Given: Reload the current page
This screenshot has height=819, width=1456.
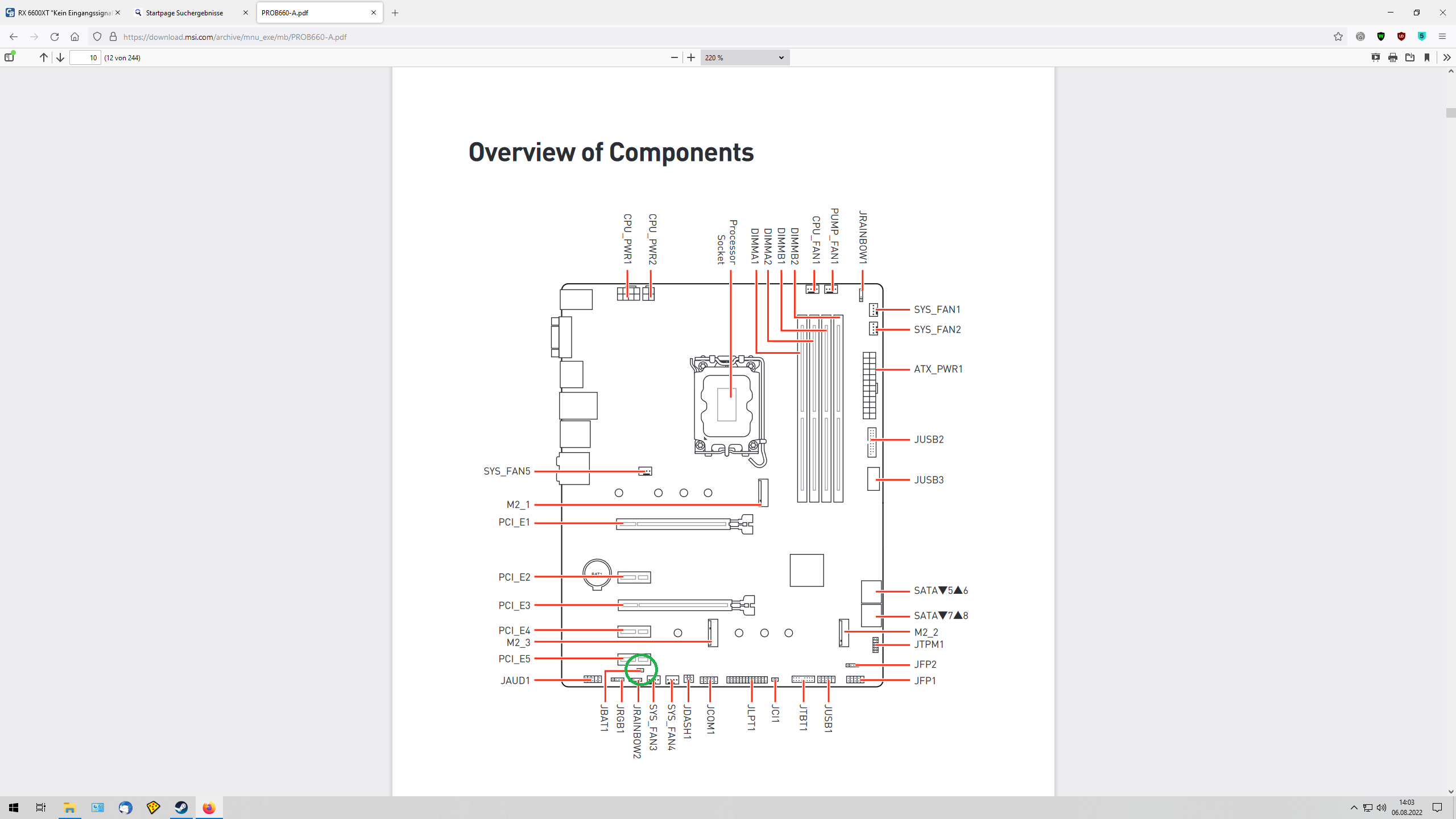Looking at the screenshot, I should click(55, 36).
